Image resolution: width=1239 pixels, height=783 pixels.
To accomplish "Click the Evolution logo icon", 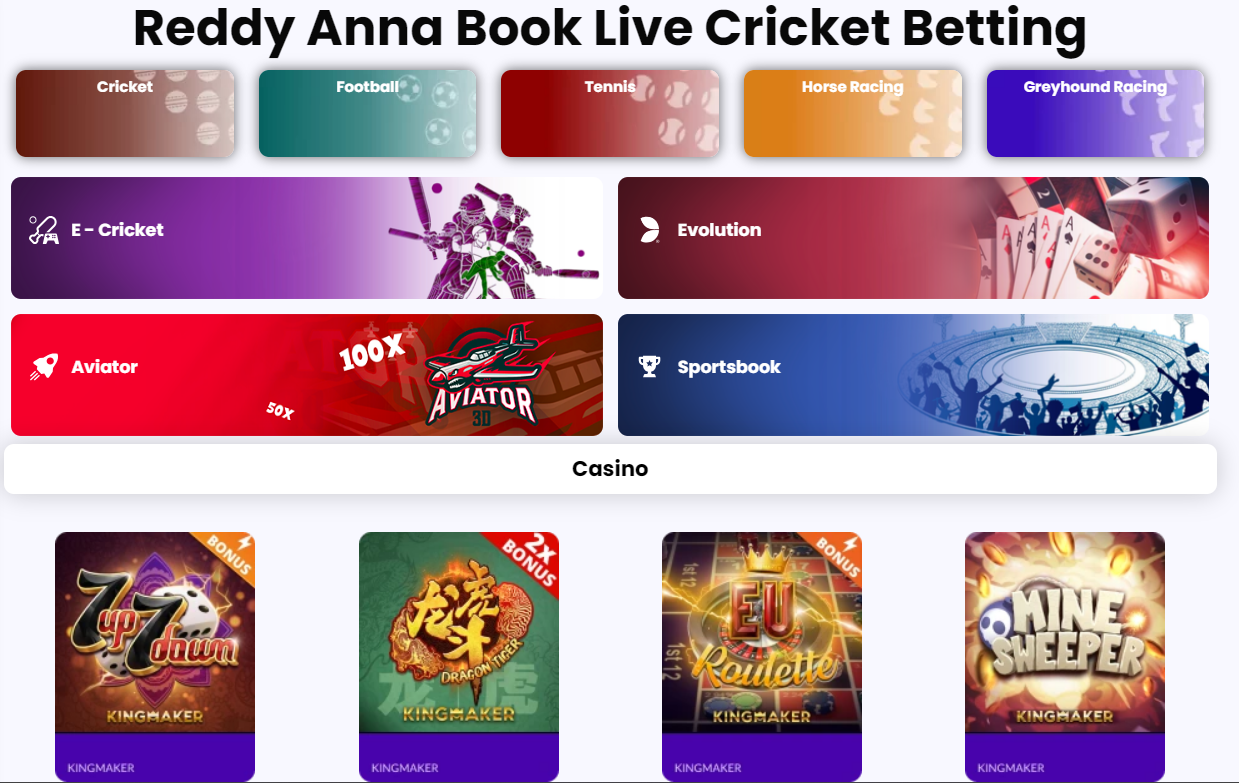I will click(x=650, y=230).
